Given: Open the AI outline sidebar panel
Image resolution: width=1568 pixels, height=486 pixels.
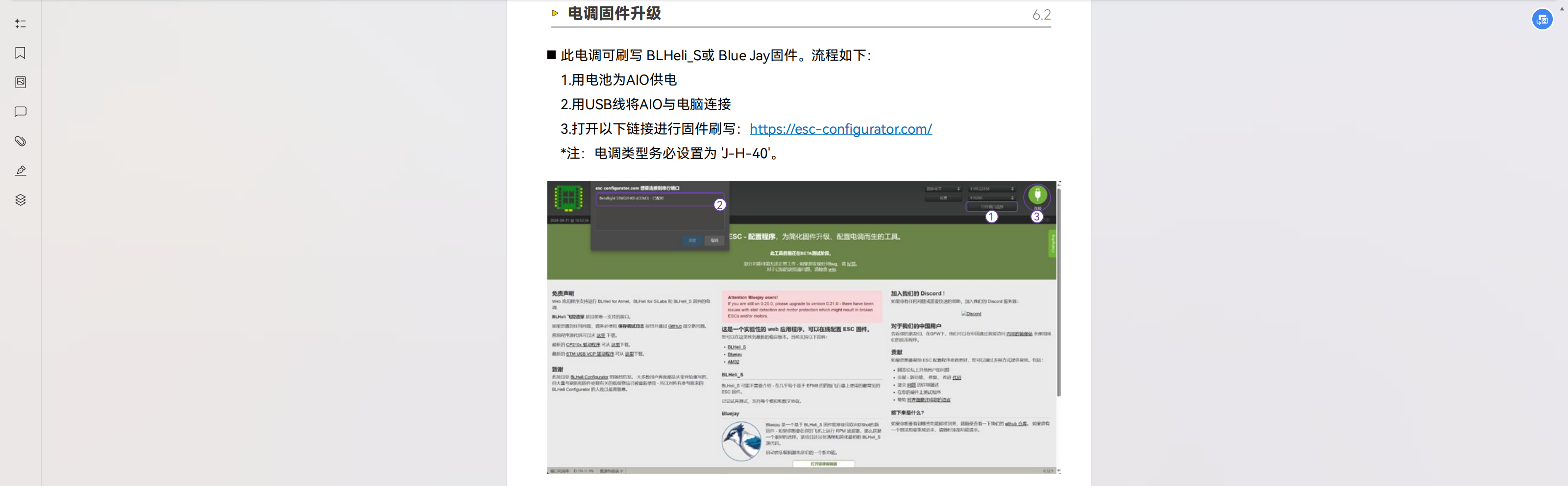Looking at the screenshot, I should [20, 24].
